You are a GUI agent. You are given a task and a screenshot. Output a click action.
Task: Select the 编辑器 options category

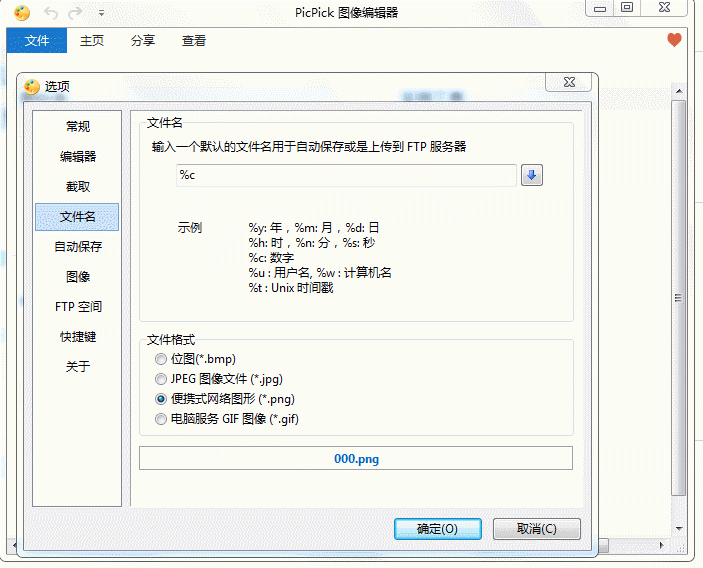[x=78, y=156]
